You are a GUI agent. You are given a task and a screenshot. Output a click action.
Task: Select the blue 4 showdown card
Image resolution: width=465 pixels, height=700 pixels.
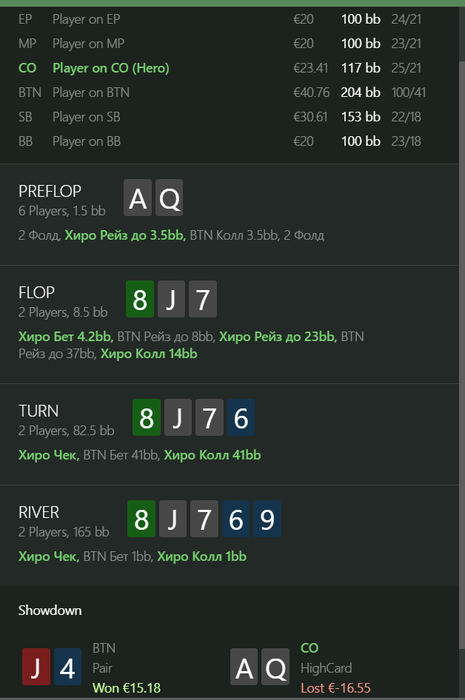[67, 667]
